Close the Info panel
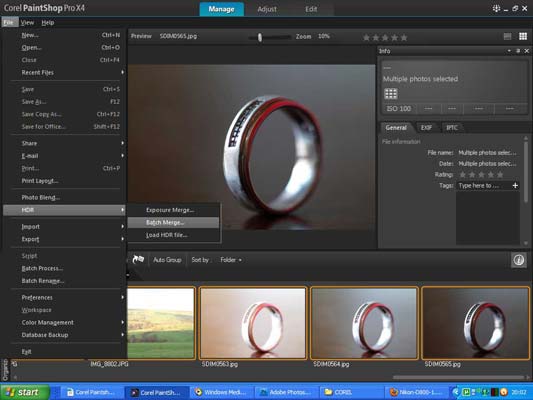This screenshot has height=400, width=533. [x=527, y=51]
